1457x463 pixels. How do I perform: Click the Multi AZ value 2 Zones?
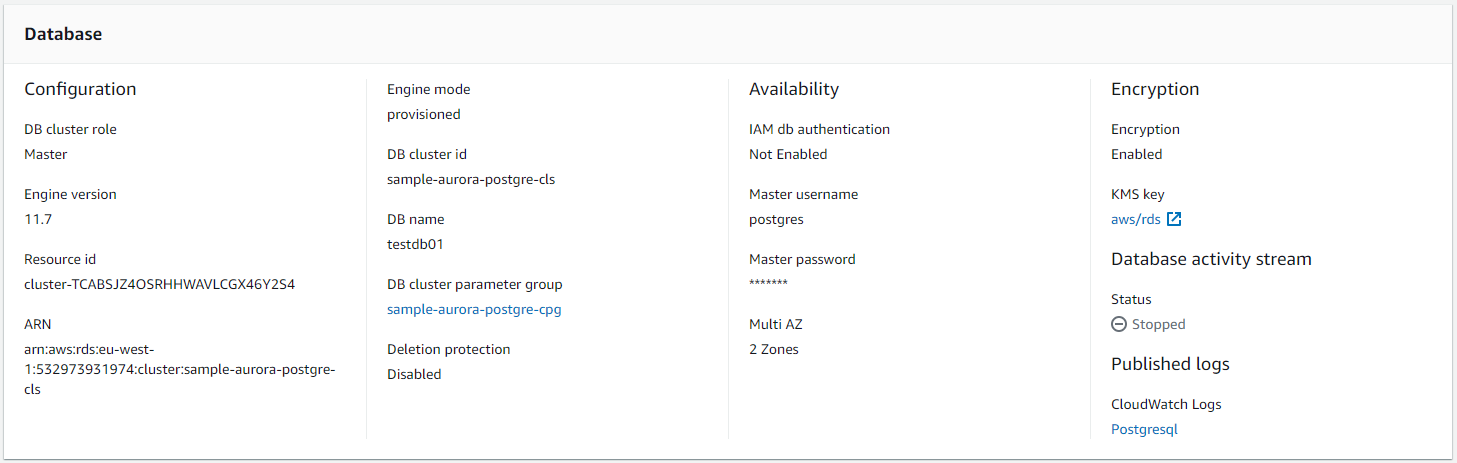(774, 349)
